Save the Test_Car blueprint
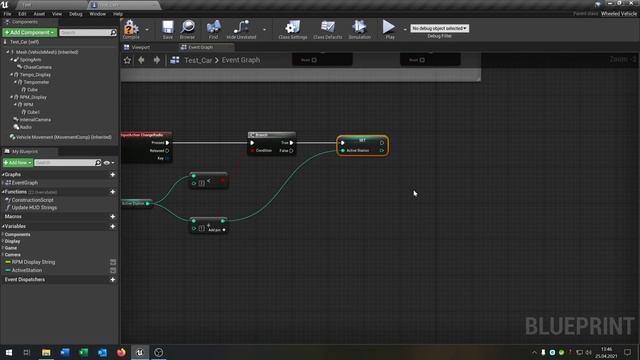This screenshot has height=360, width=640. point(168,29)
